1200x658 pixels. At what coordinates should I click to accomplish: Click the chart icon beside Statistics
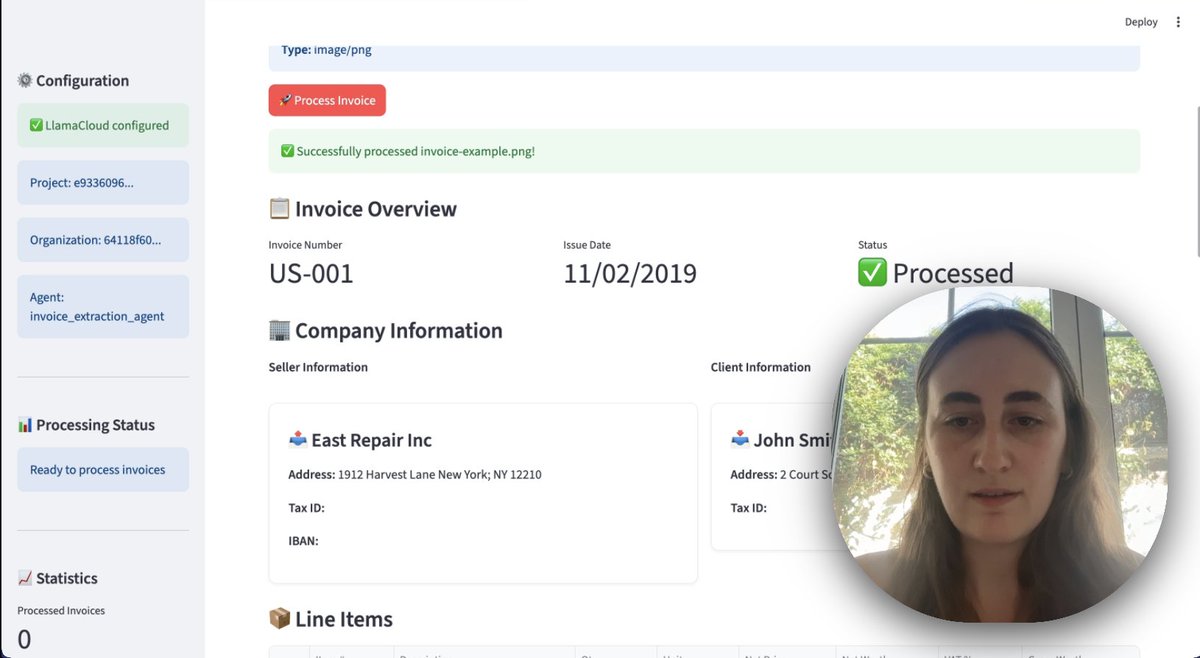tap(25, 578)
